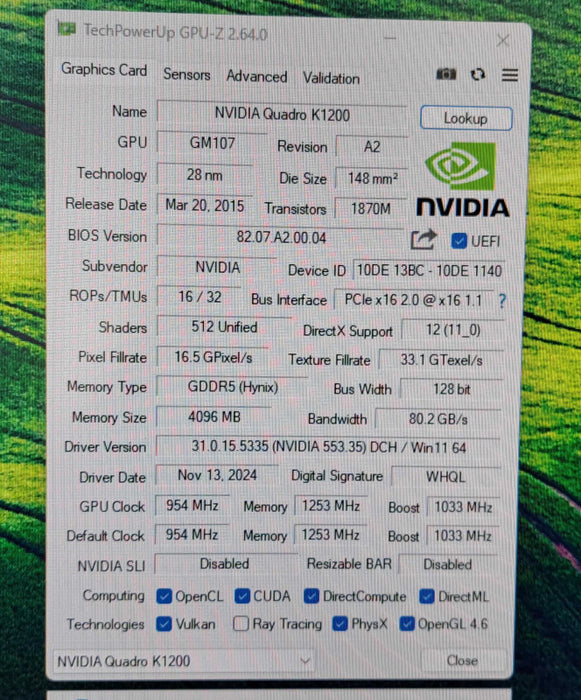581x700 pixels.
Task: Click the Technology field 28 nm
Action: [205, 175]
